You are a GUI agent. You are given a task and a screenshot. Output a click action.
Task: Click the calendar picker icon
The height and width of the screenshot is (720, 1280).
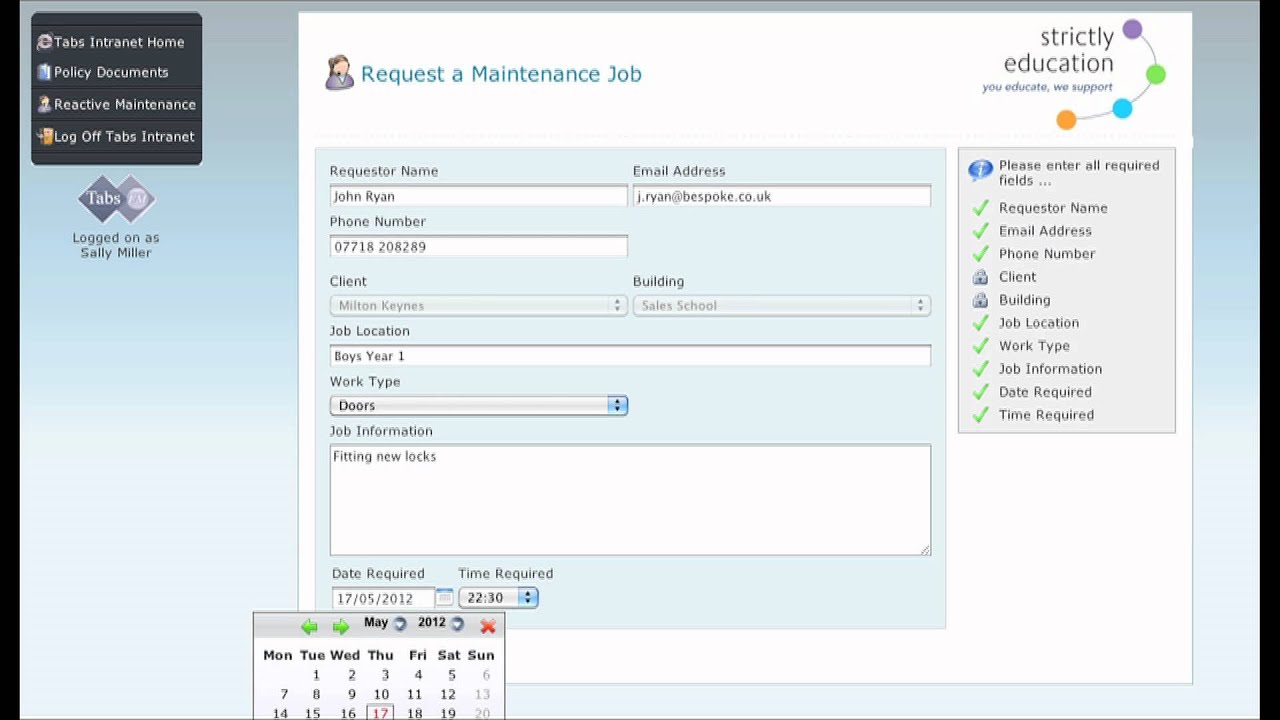point(445,597)
